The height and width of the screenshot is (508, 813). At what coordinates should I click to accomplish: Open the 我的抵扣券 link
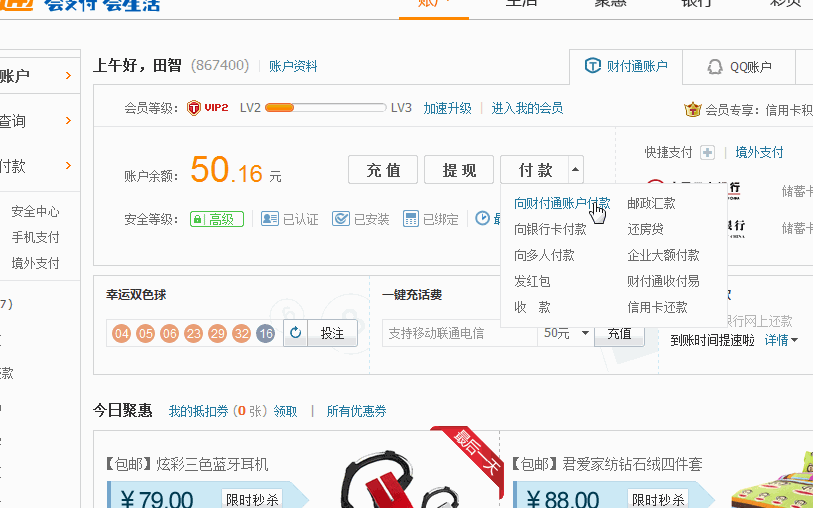pyautogui.click(x=199, y=411)
